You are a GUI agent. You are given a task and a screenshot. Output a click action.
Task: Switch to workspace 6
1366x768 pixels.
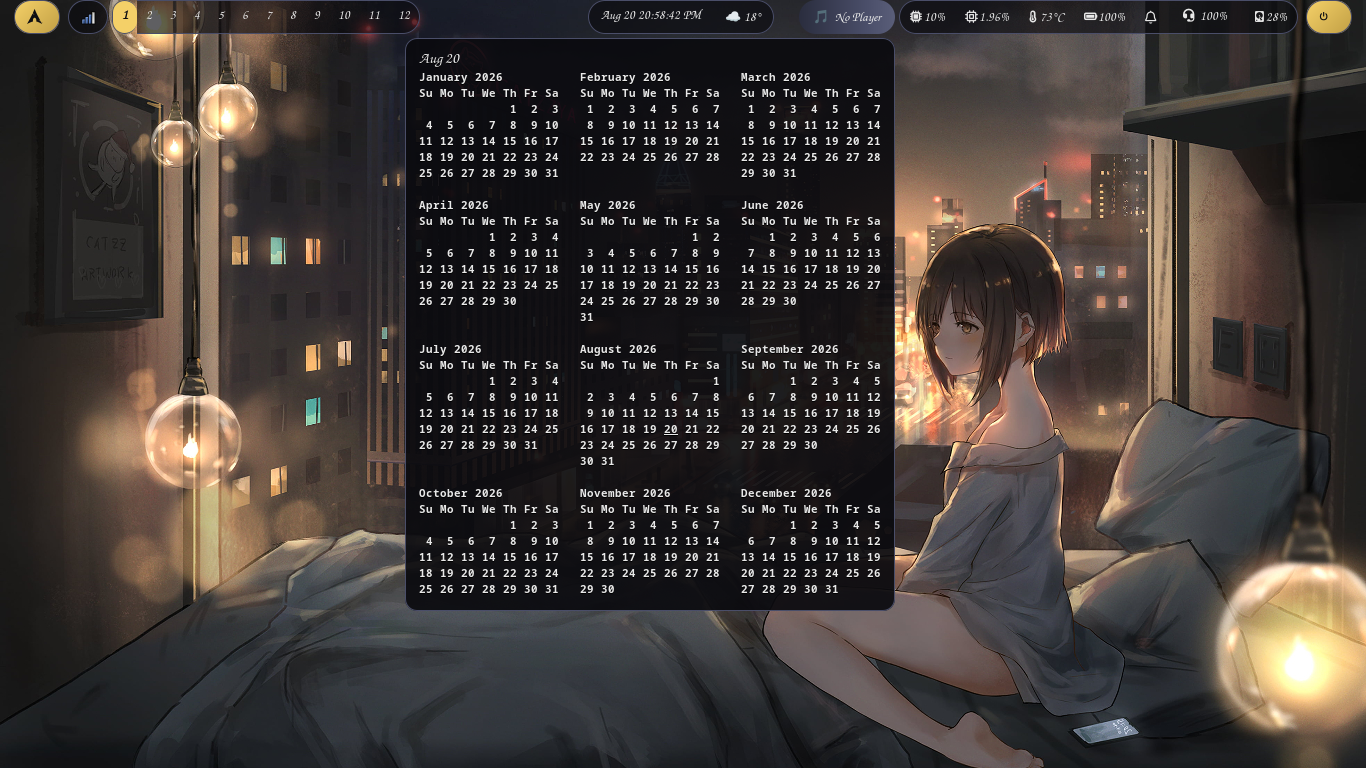click(x=246, y=16)
